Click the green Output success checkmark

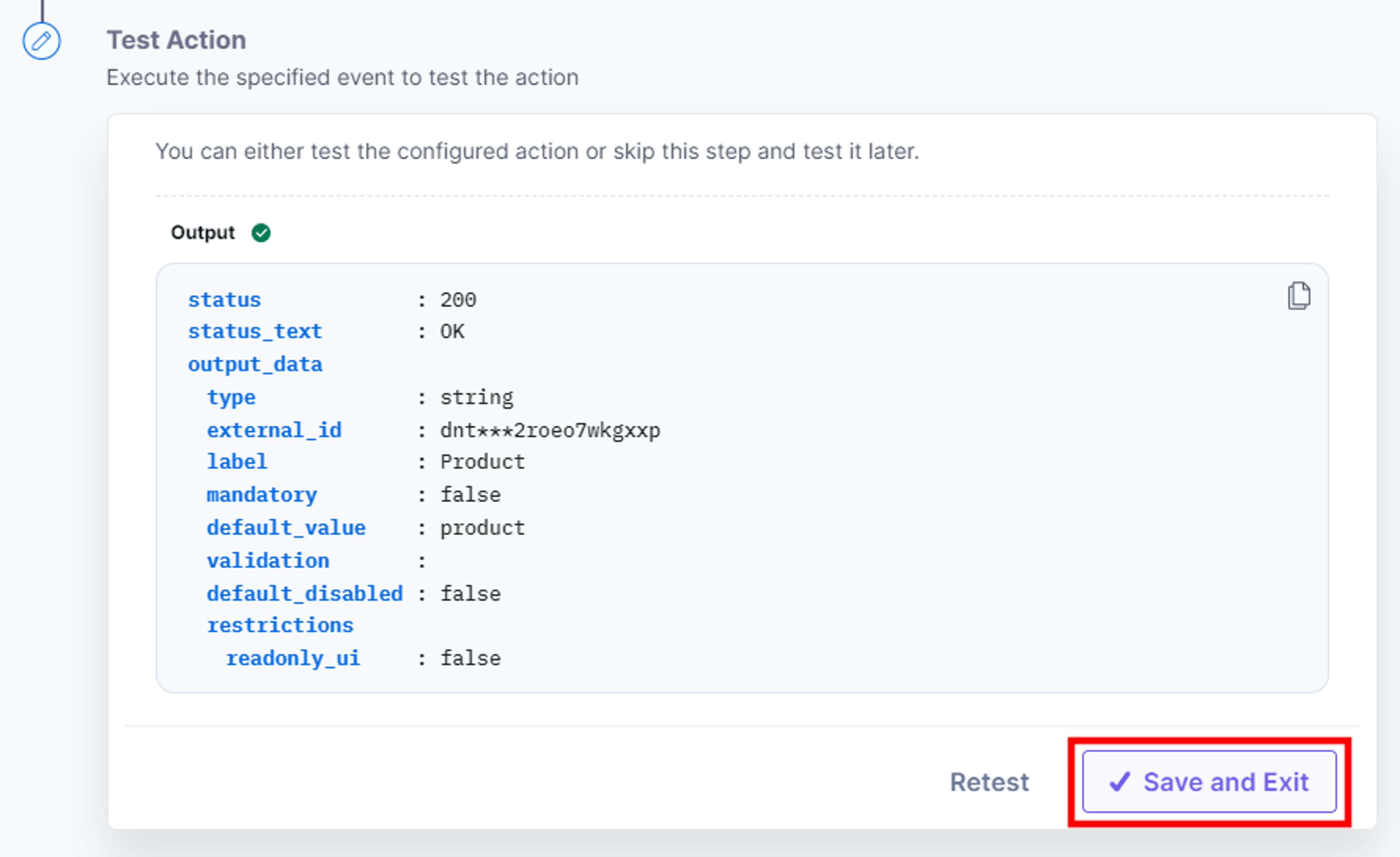coord(261,233)
